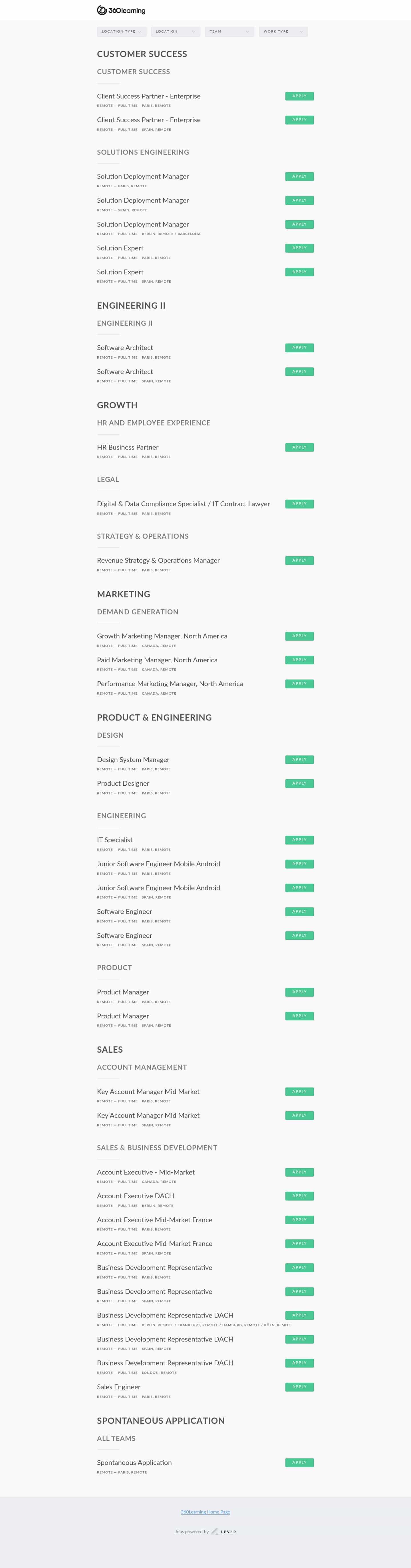The image size is (411, 1568).
Task: Open the Product Designer job listing
Action: coord(123,783)
